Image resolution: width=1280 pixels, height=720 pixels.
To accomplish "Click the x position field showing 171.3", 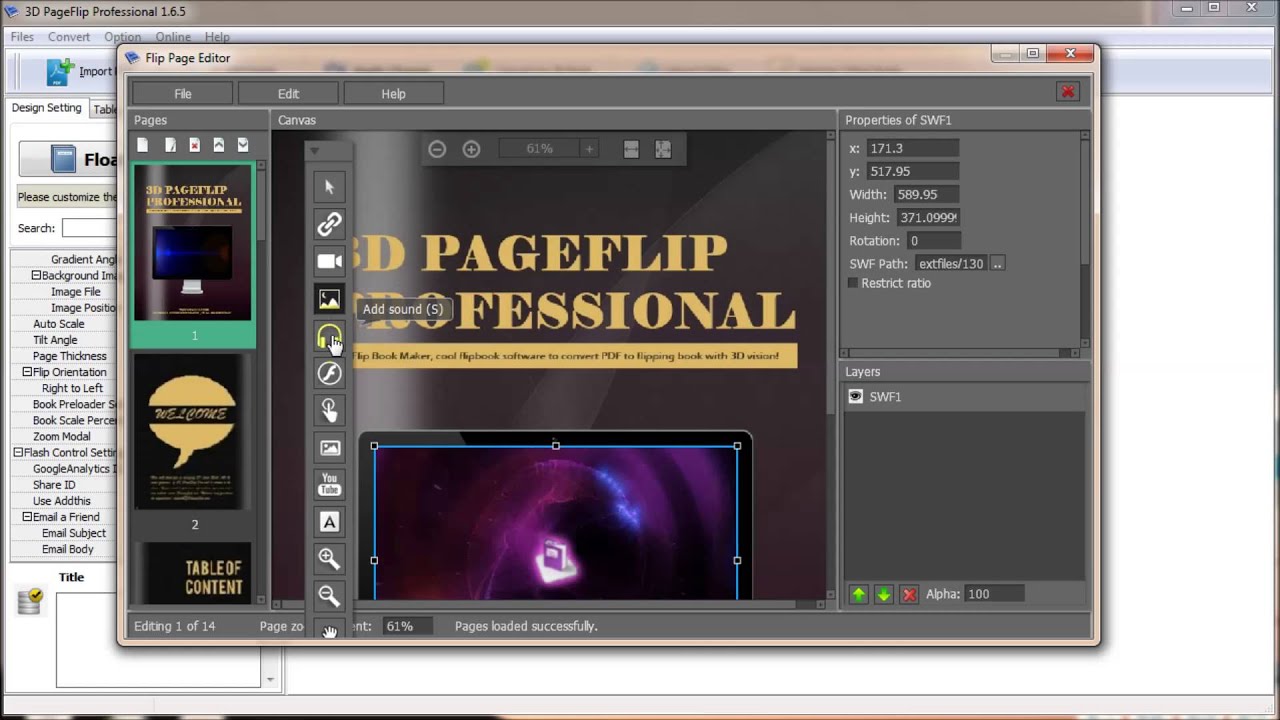I will coord(913,149).
